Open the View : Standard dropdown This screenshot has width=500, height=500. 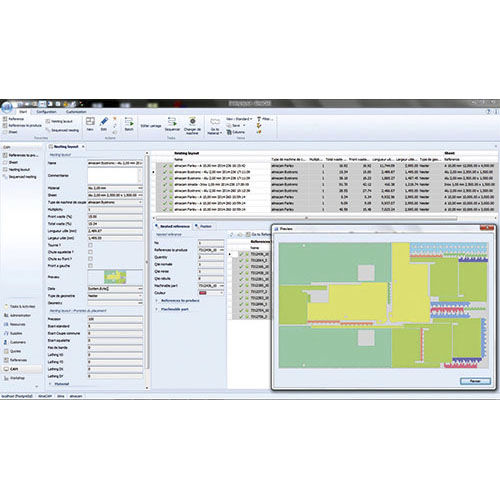tap(240, 119)
